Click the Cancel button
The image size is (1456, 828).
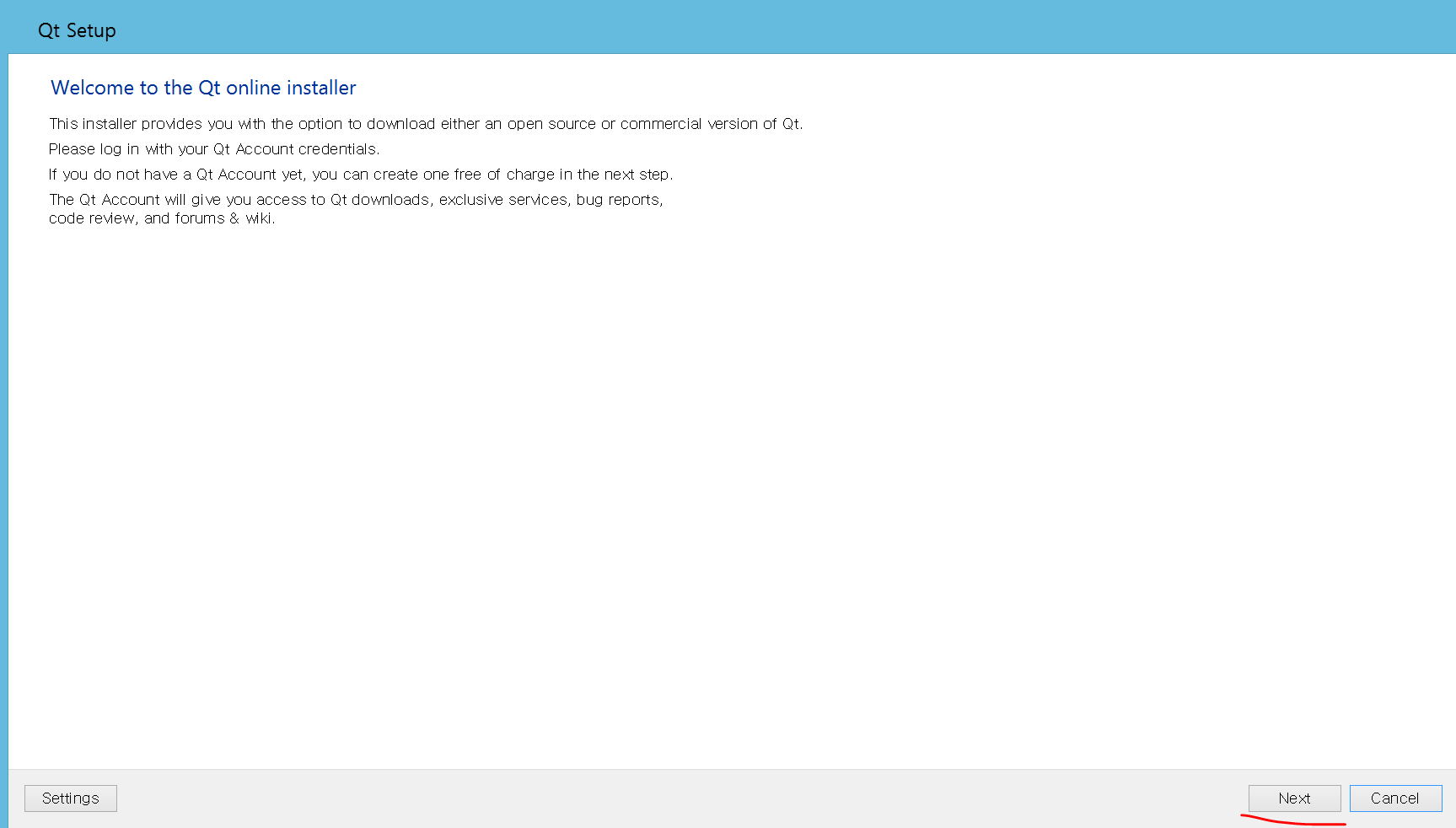click(x=1395, y=798)
